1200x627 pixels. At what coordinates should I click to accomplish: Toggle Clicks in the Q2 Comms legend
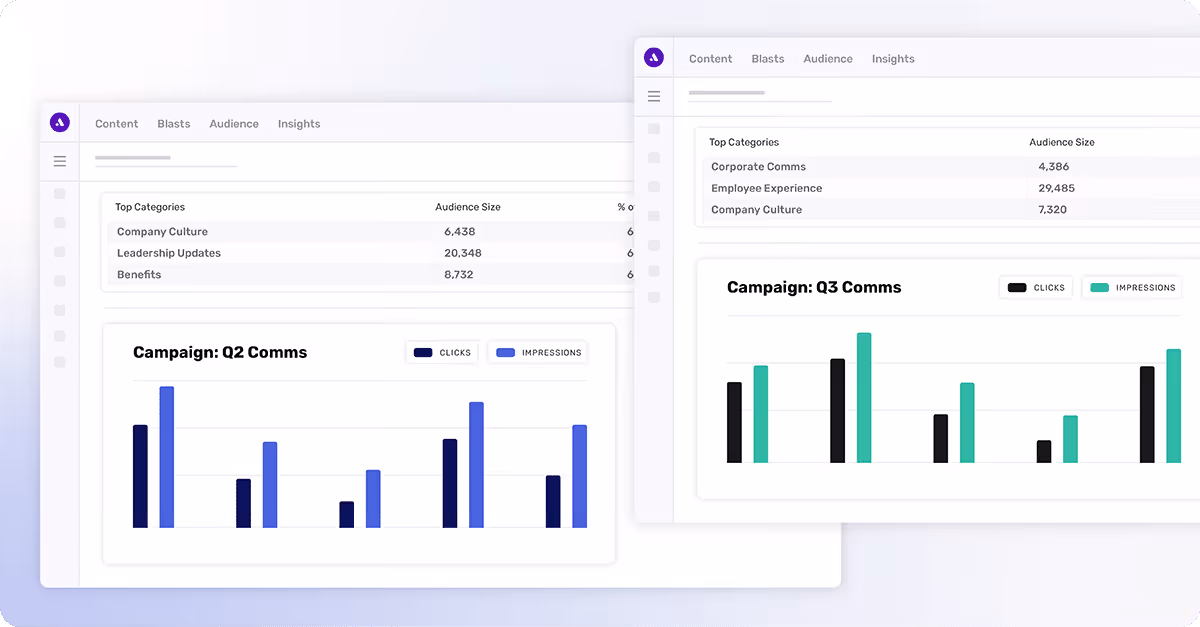442,352
